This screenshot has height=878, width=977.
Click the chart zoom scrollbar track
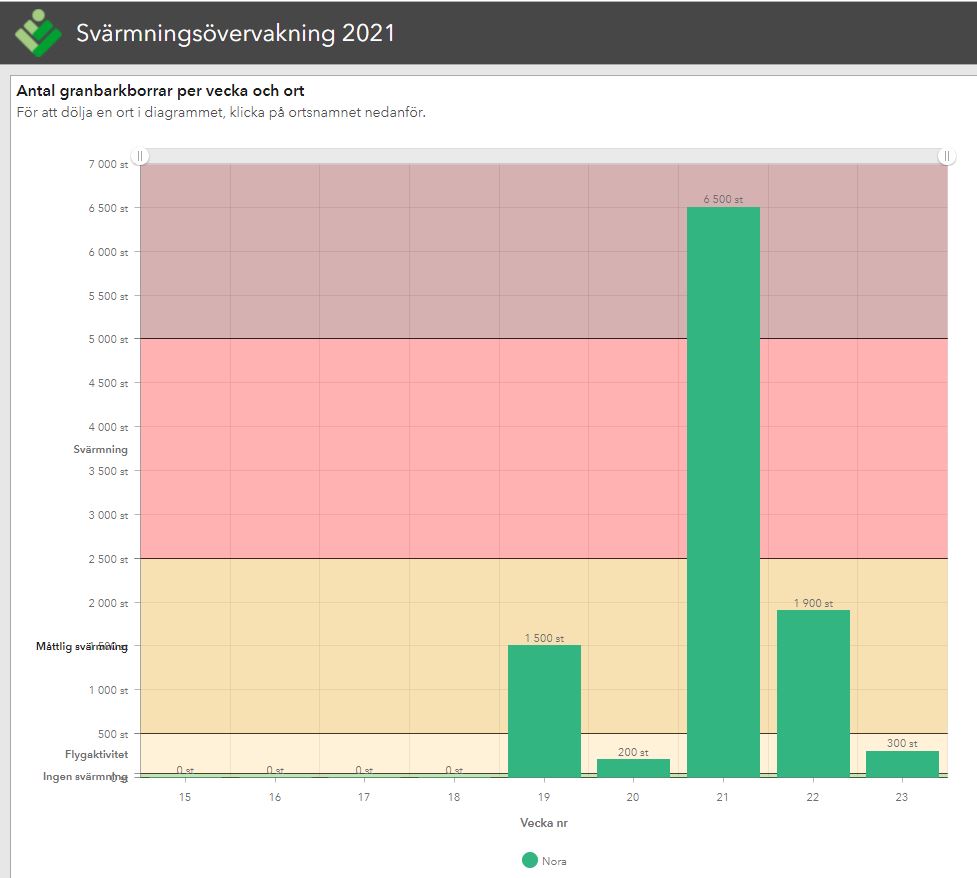pyautogui.click(x=543, y=156)
